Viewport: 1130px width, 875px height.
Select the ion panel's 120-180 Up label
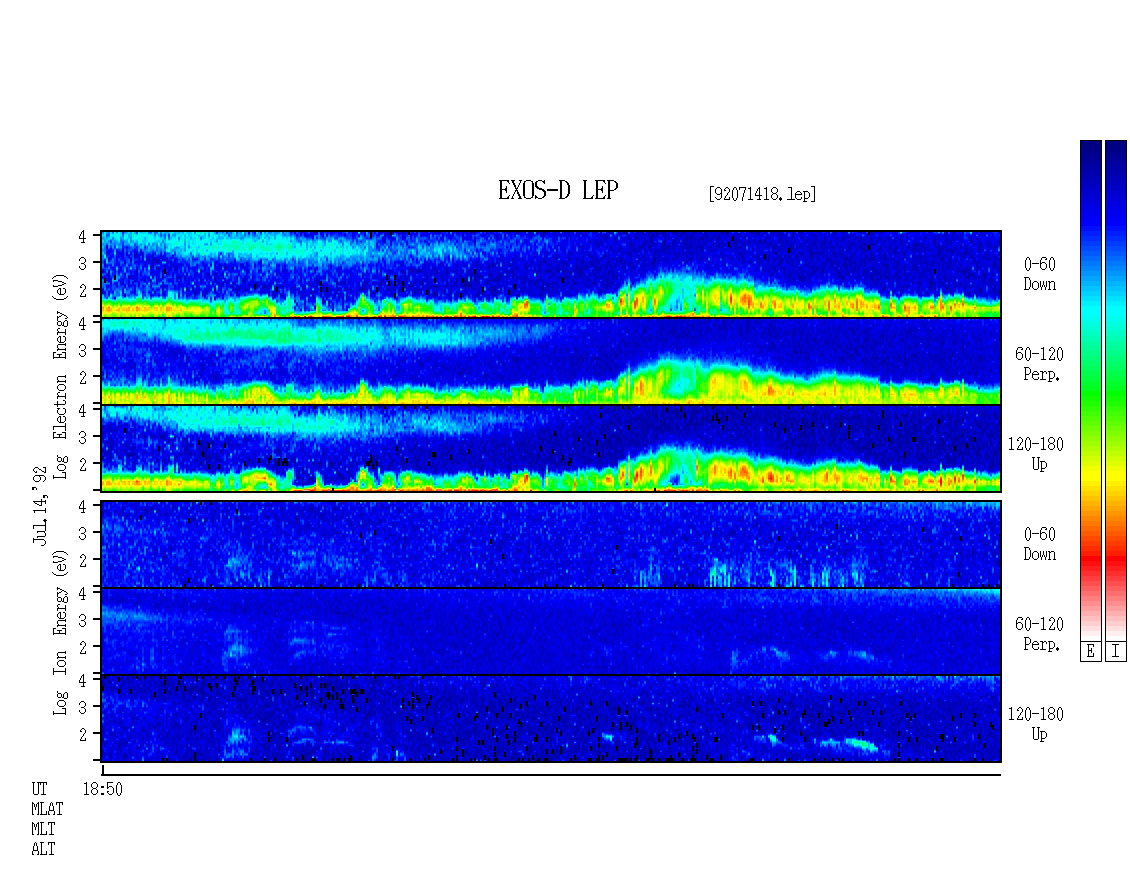[x=1036, y=724]
